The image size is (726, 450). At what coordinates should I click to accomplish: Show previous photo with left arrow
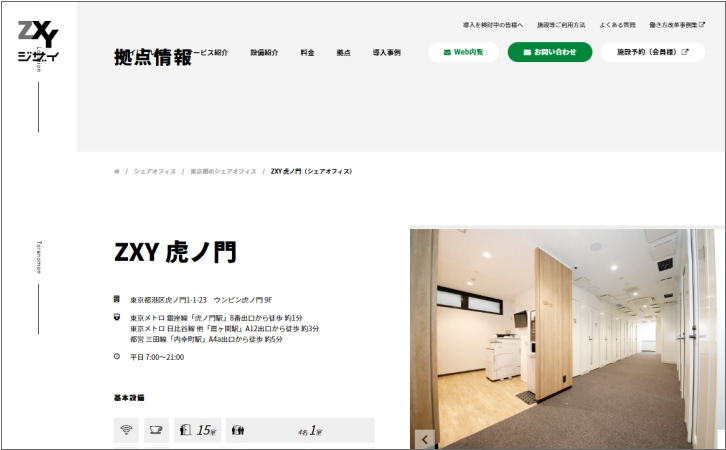[x=425, y=440]
